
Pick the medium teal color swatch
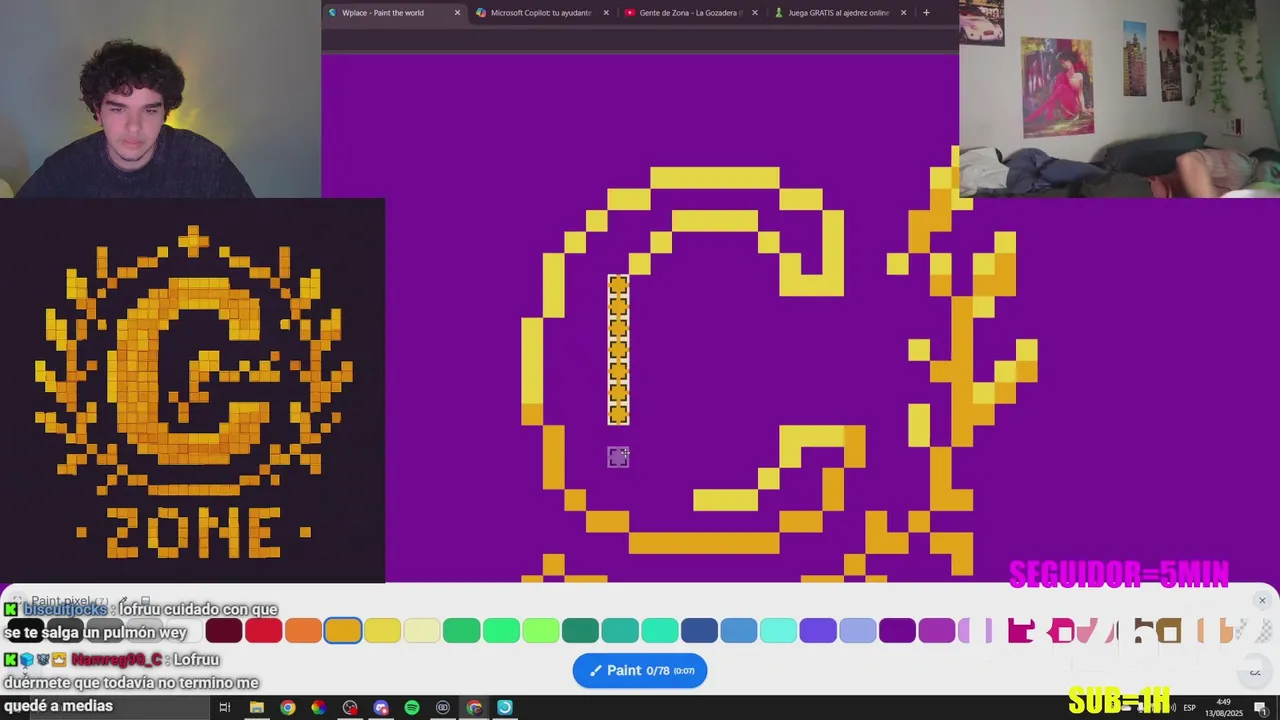point(620,630)
